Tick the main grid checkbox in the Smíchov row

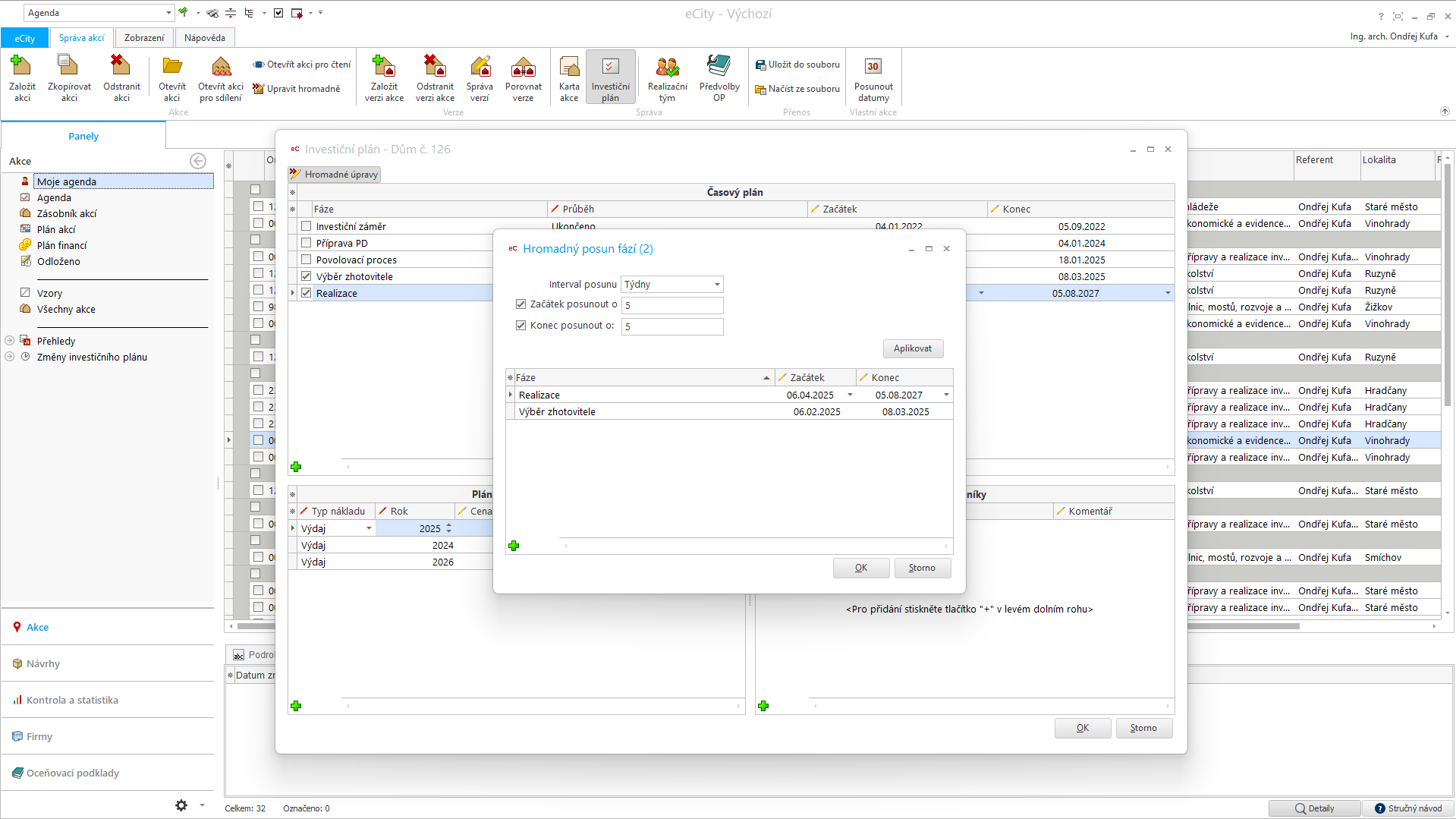[258, 557]
